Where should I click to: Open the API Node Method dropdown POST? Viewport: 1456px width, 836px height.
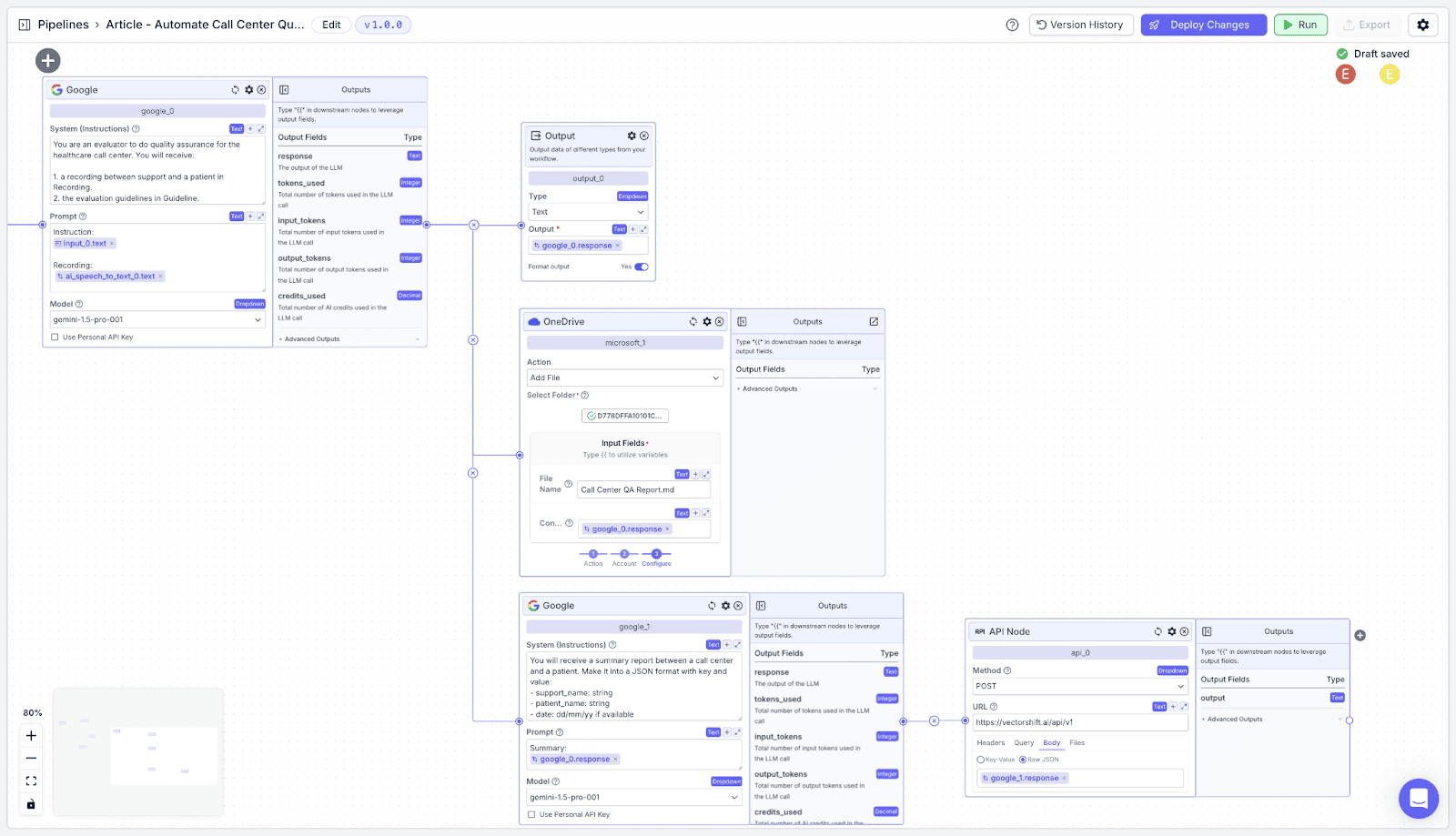click(1080, 687)
